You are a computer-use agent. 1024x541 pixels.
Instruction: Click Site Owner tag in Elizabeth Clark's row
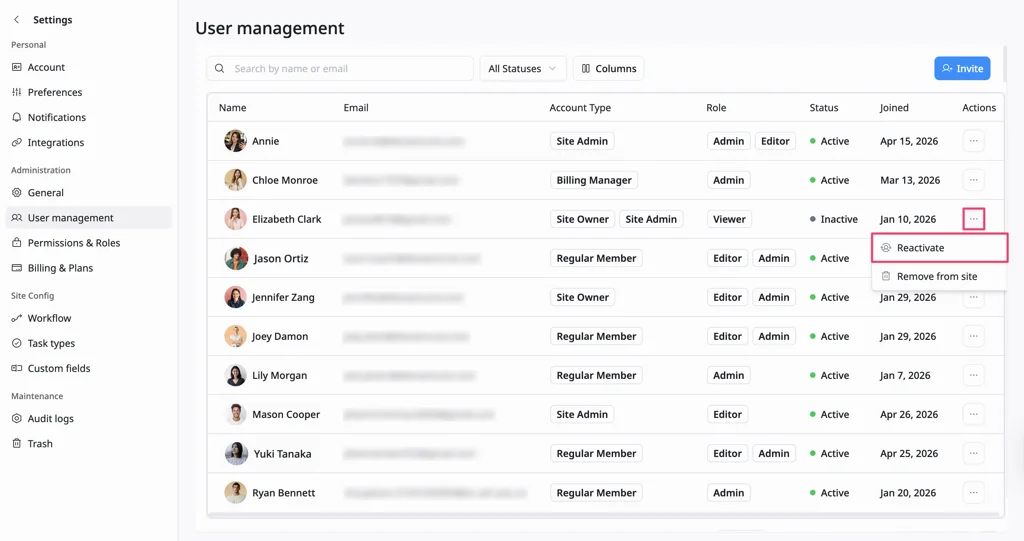click(x=583, y=219)
